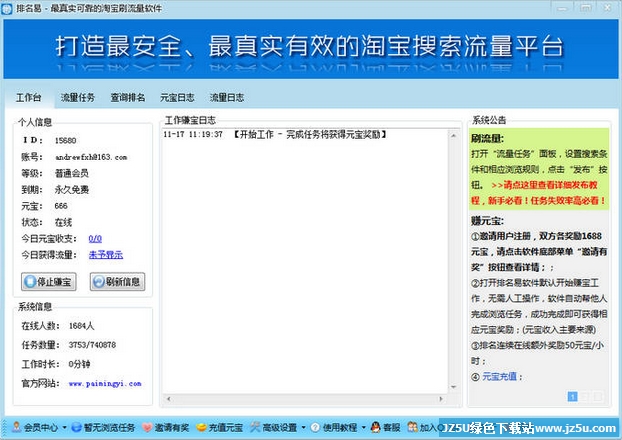Click the 未予显示 traffic link

tap(106, 255)
